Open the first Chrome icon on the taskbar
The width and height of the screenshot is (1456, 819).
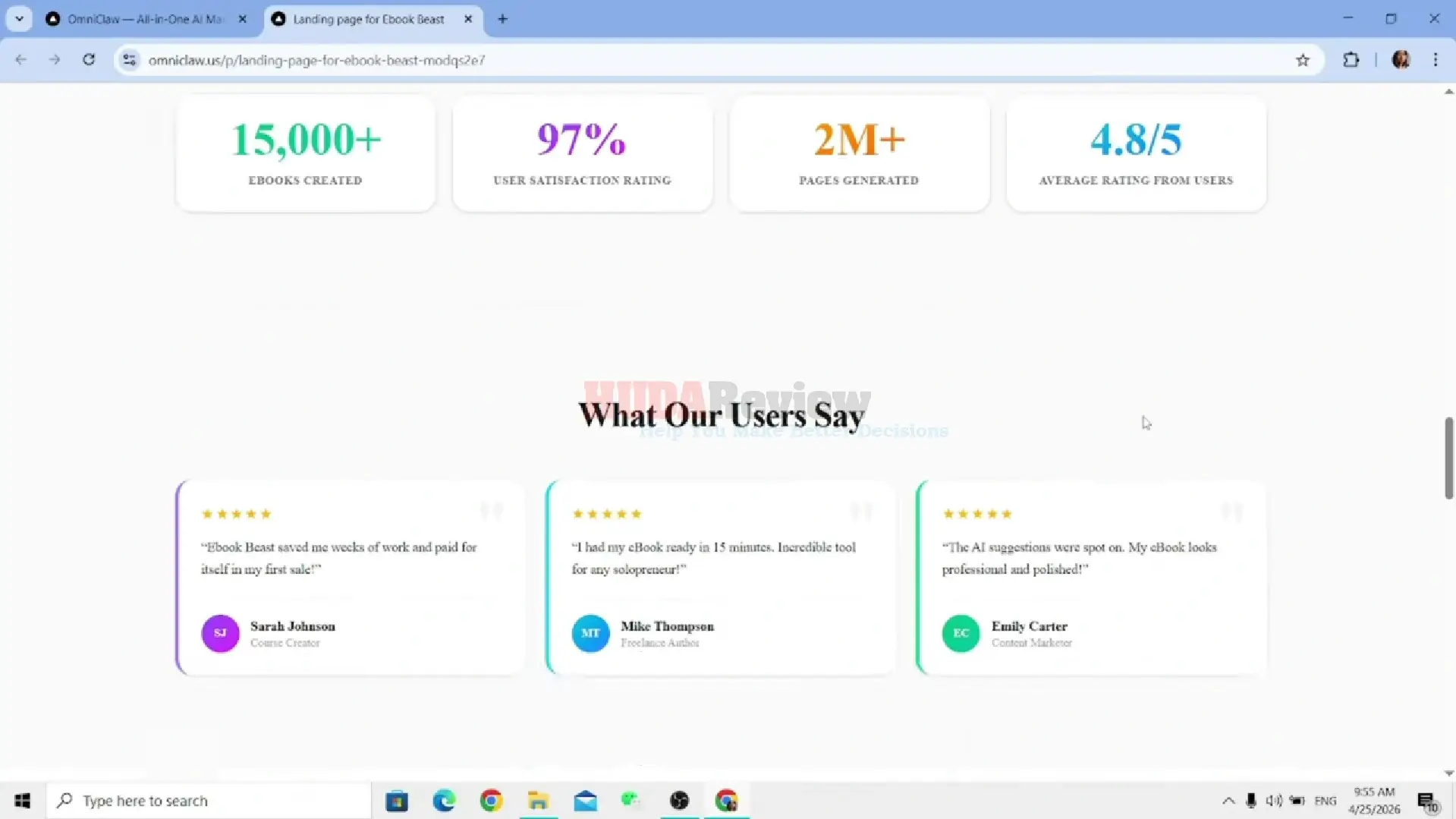491,801
